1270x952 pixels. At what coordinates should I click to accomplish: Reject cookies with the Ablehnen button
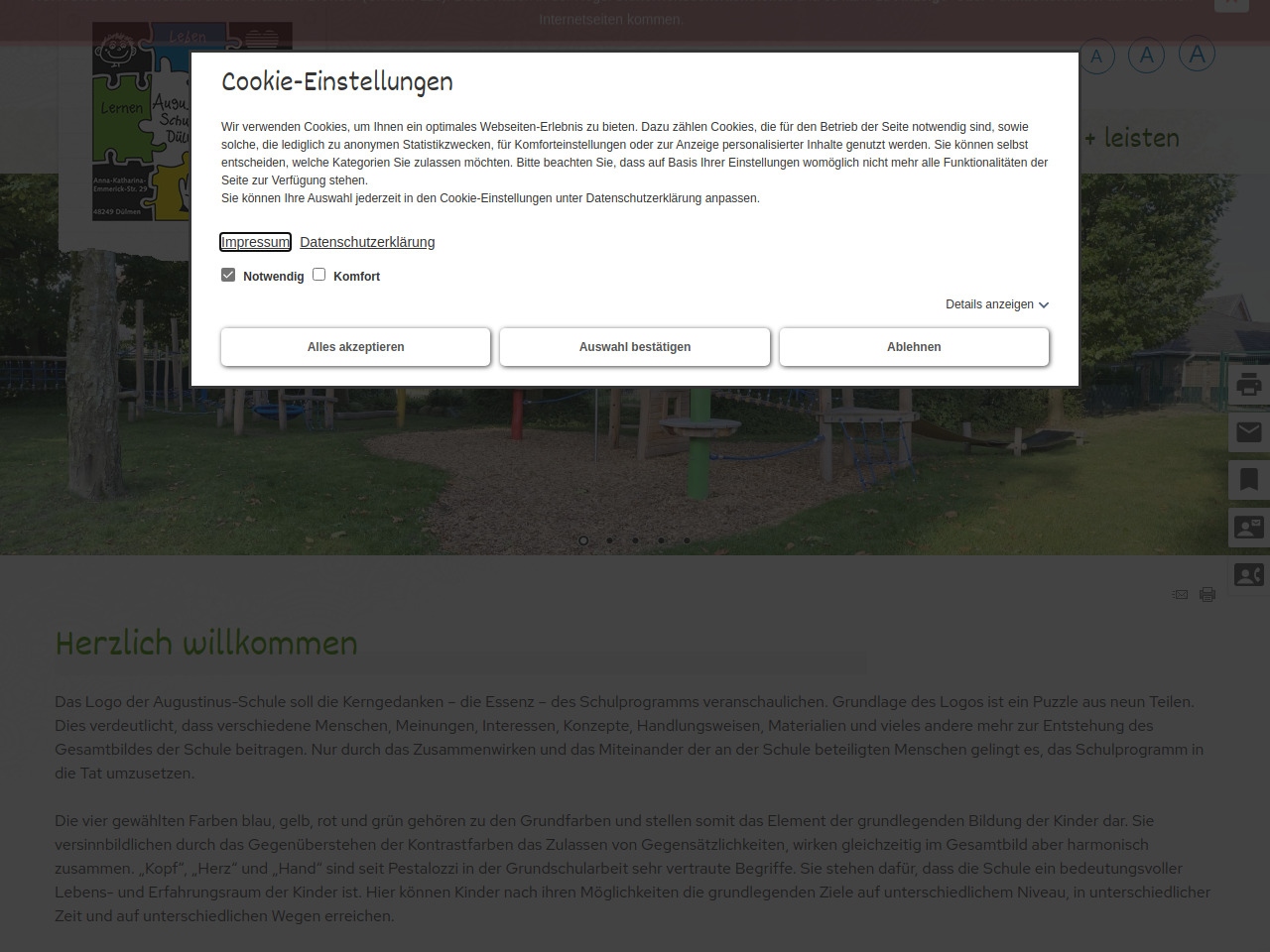pos(914,347)
